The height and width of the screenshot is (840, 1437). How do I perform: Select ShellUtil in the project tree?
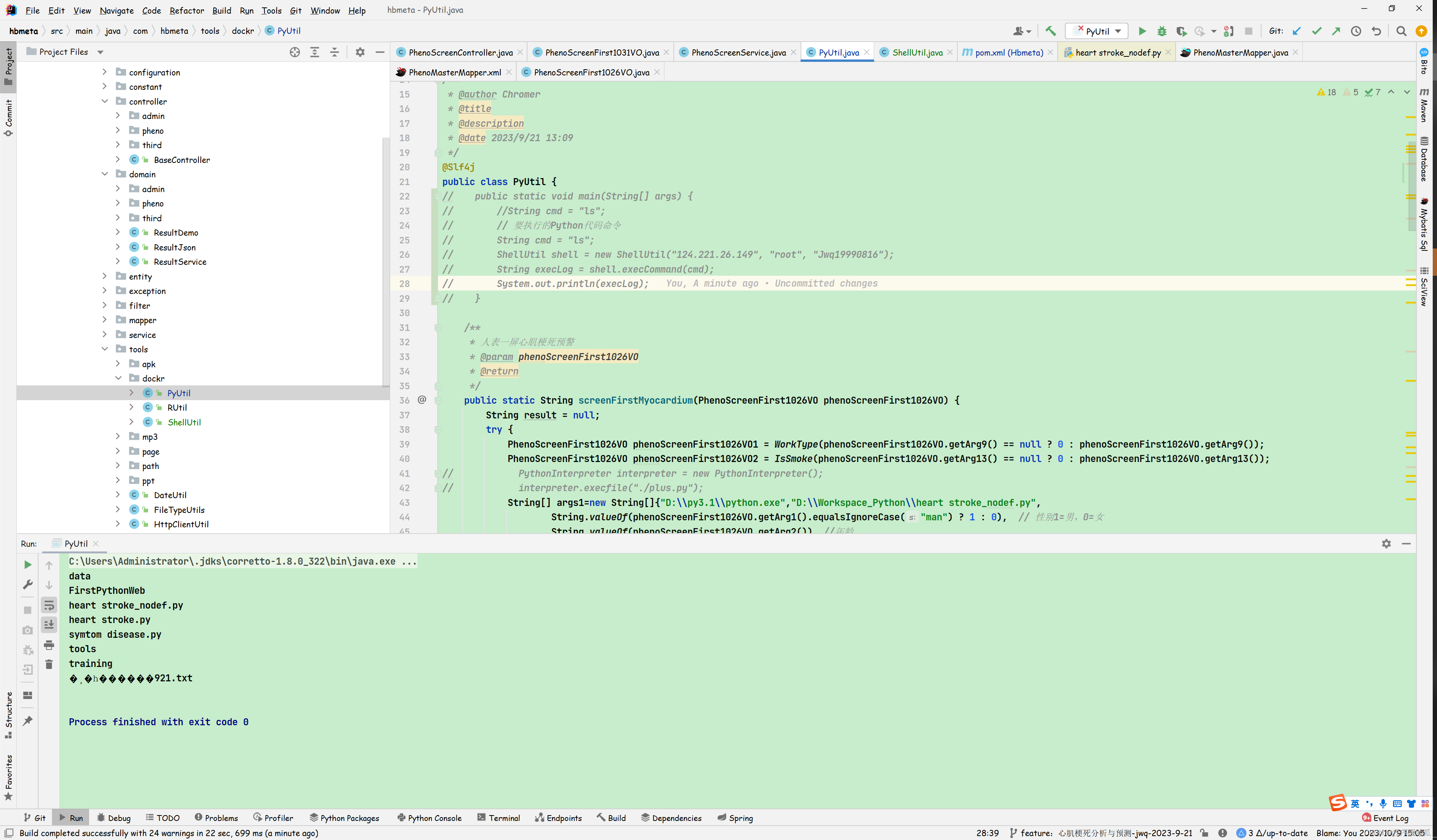184,422
